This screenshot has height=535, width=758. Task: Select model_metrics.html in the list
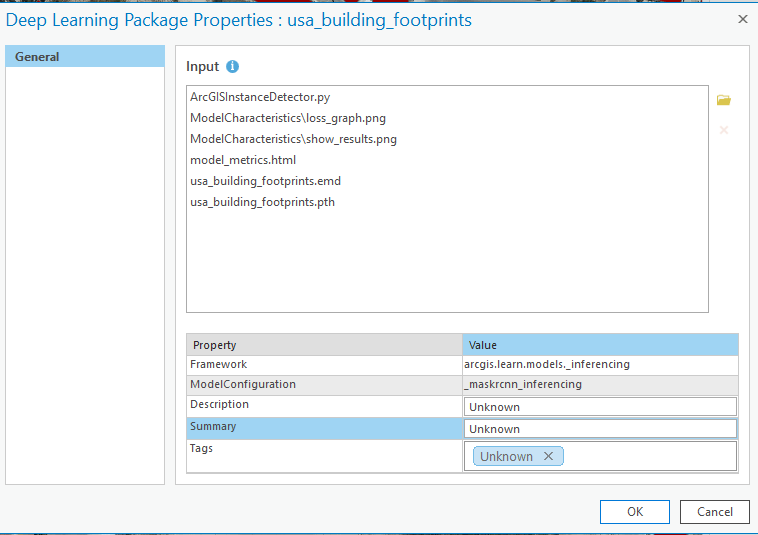243,160
